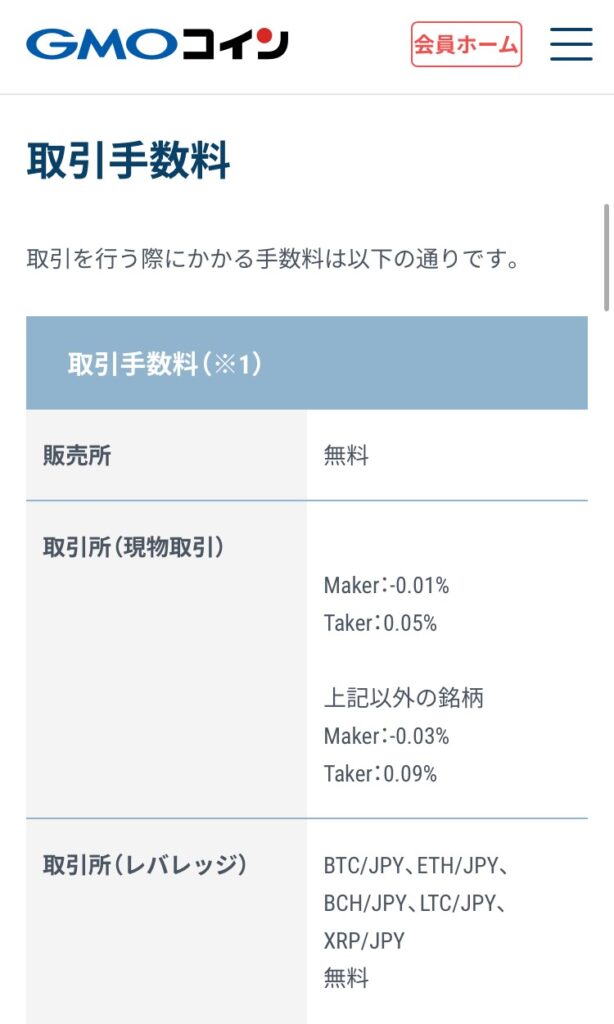The image size is (614, 1024).
Task: Click the Maker：-0.01% fee text
Action: 387,585
